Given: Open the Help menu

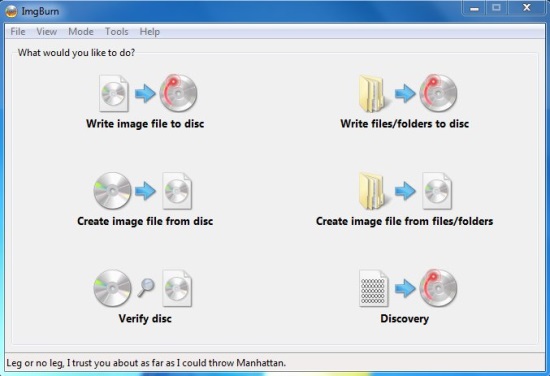Looking at the screenshot, I should (150, 32).
